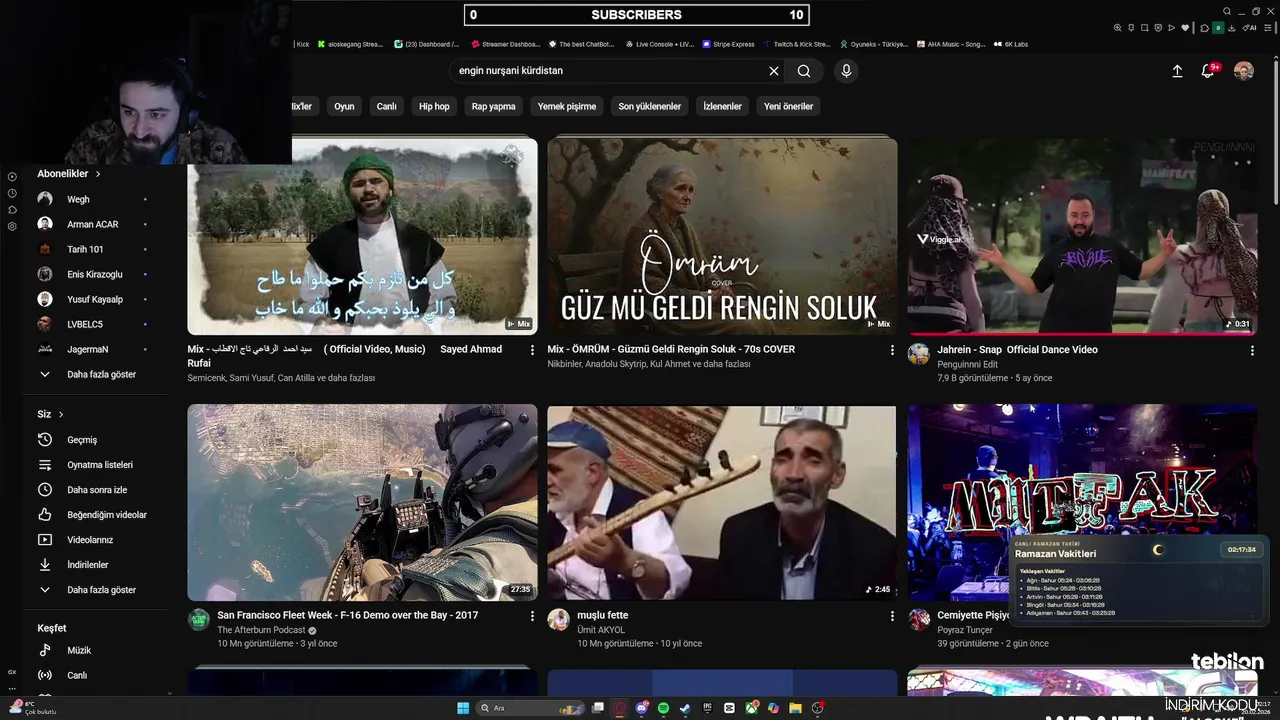Open Videolarınız in the sidebar
The width and height of the screenshot is (1280, 720).
coord(92,540)
